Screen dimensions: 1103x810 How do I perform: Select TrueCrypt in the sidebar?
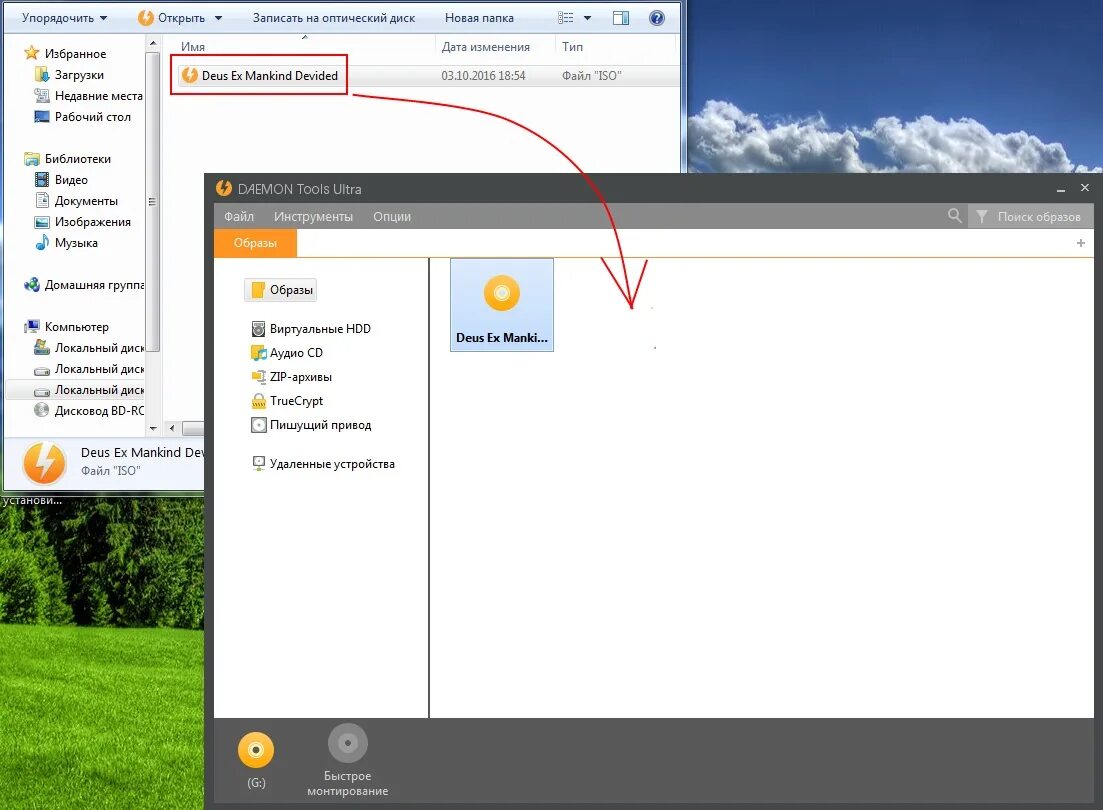click(287, 400)
